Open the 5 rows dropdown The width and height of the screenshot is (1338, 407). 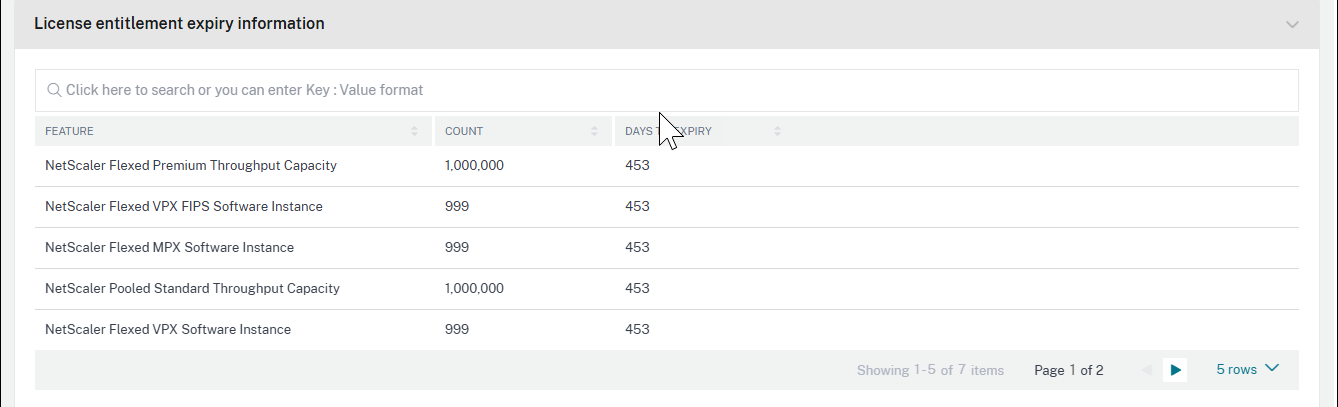point(1247,369)
